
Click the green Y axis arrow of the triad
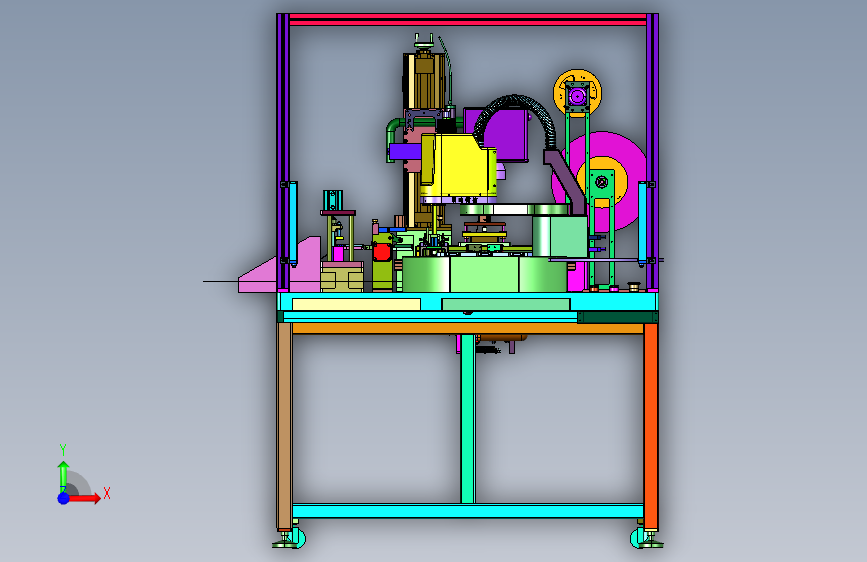pos(63,477)
